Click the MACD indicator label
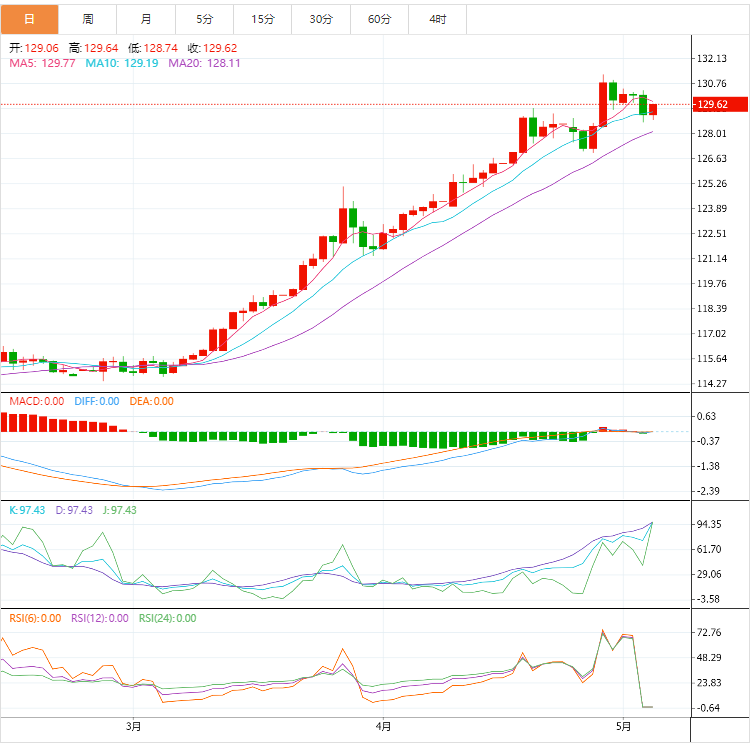The height and width of the screenshot is (750, 756). [36, 401]
